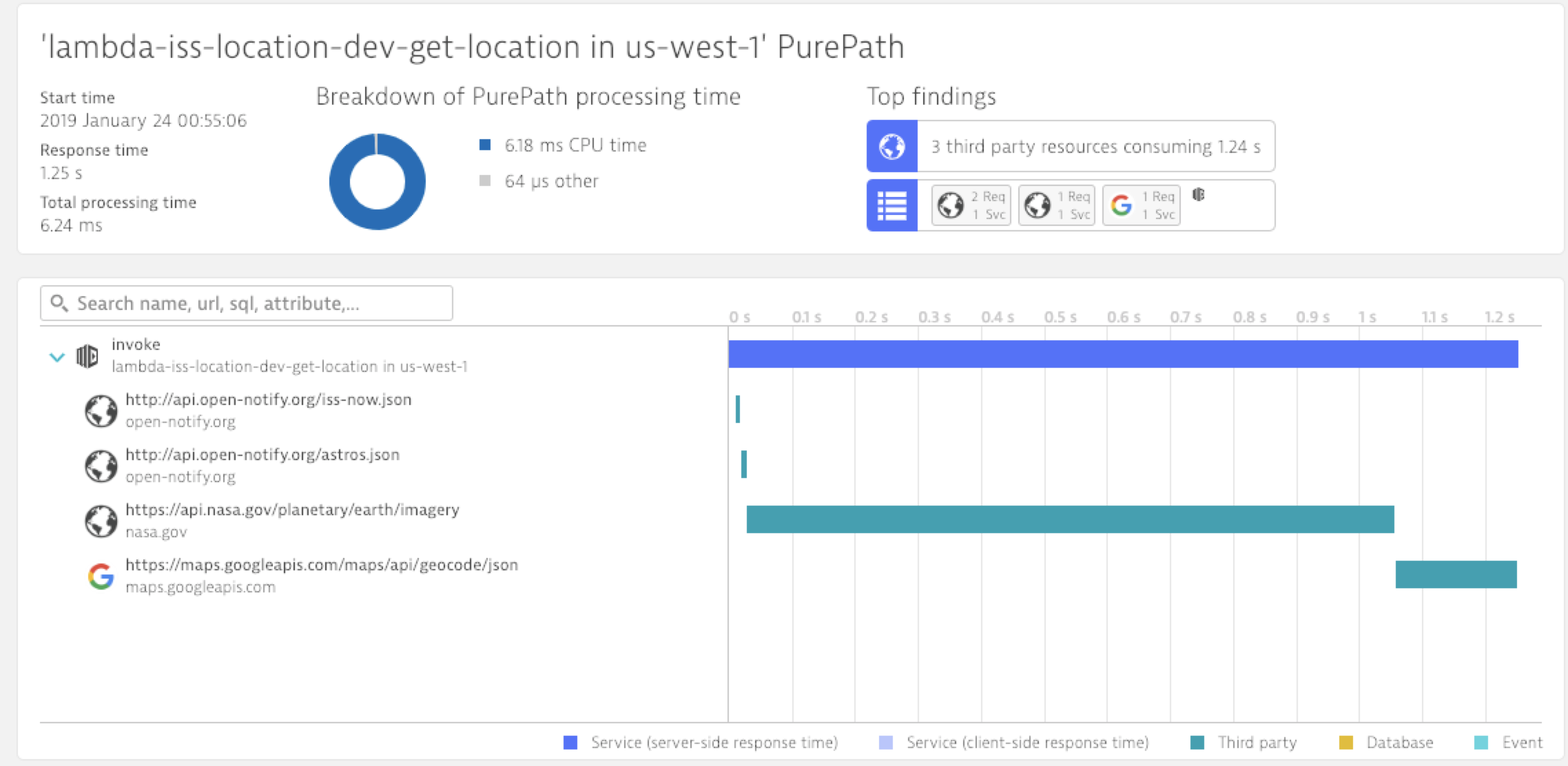This screenshot has height=766, width=1568.
Task: Click the Lambda icon next to invoke
Action: coord(87,356)
